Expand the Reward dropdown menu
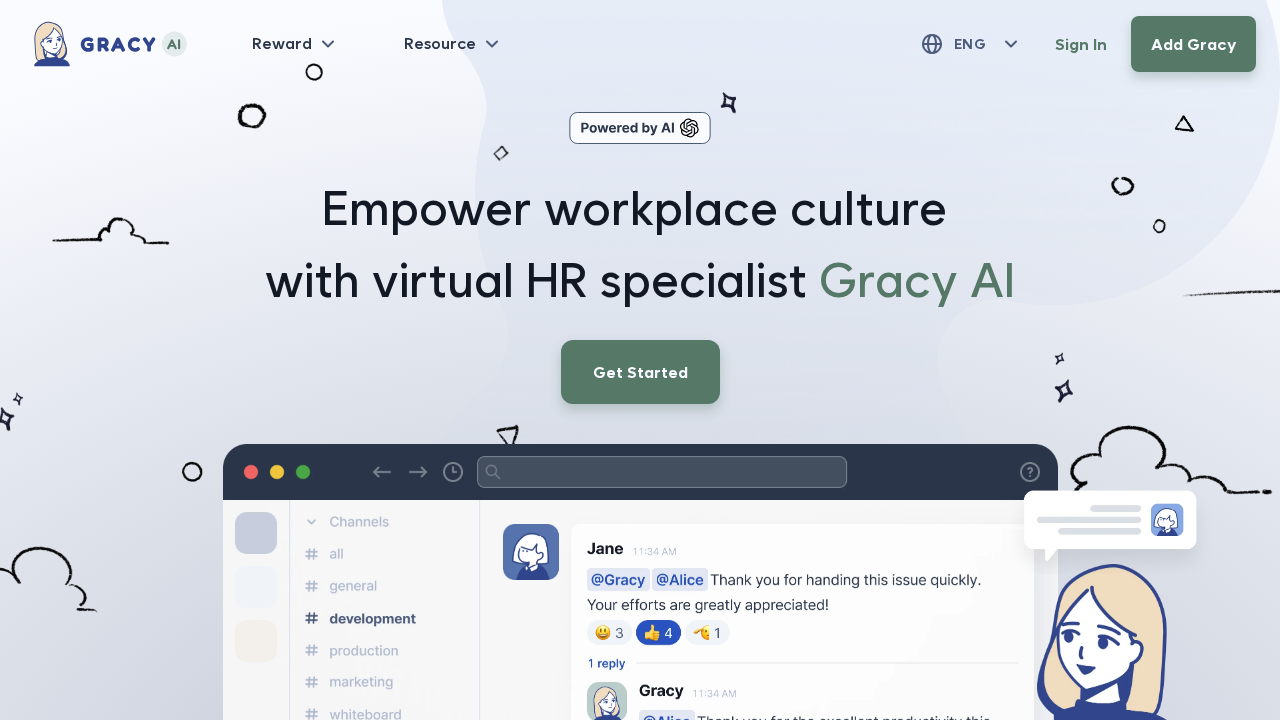This screenshot has width=1280, height=720. pyautogui.click(x=293, y=44)
